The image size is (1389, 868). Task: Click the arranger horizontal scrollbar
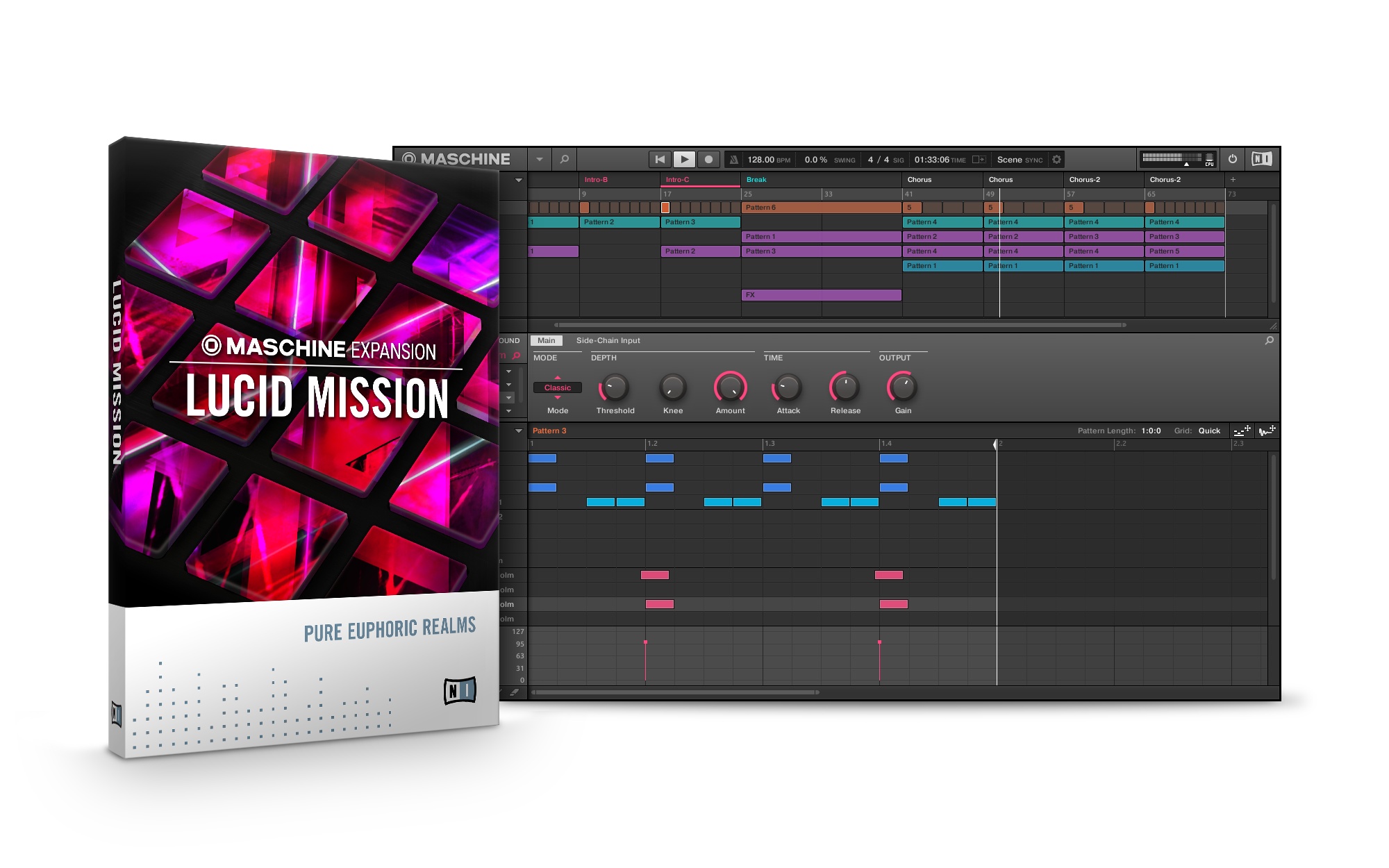point(840,325)
